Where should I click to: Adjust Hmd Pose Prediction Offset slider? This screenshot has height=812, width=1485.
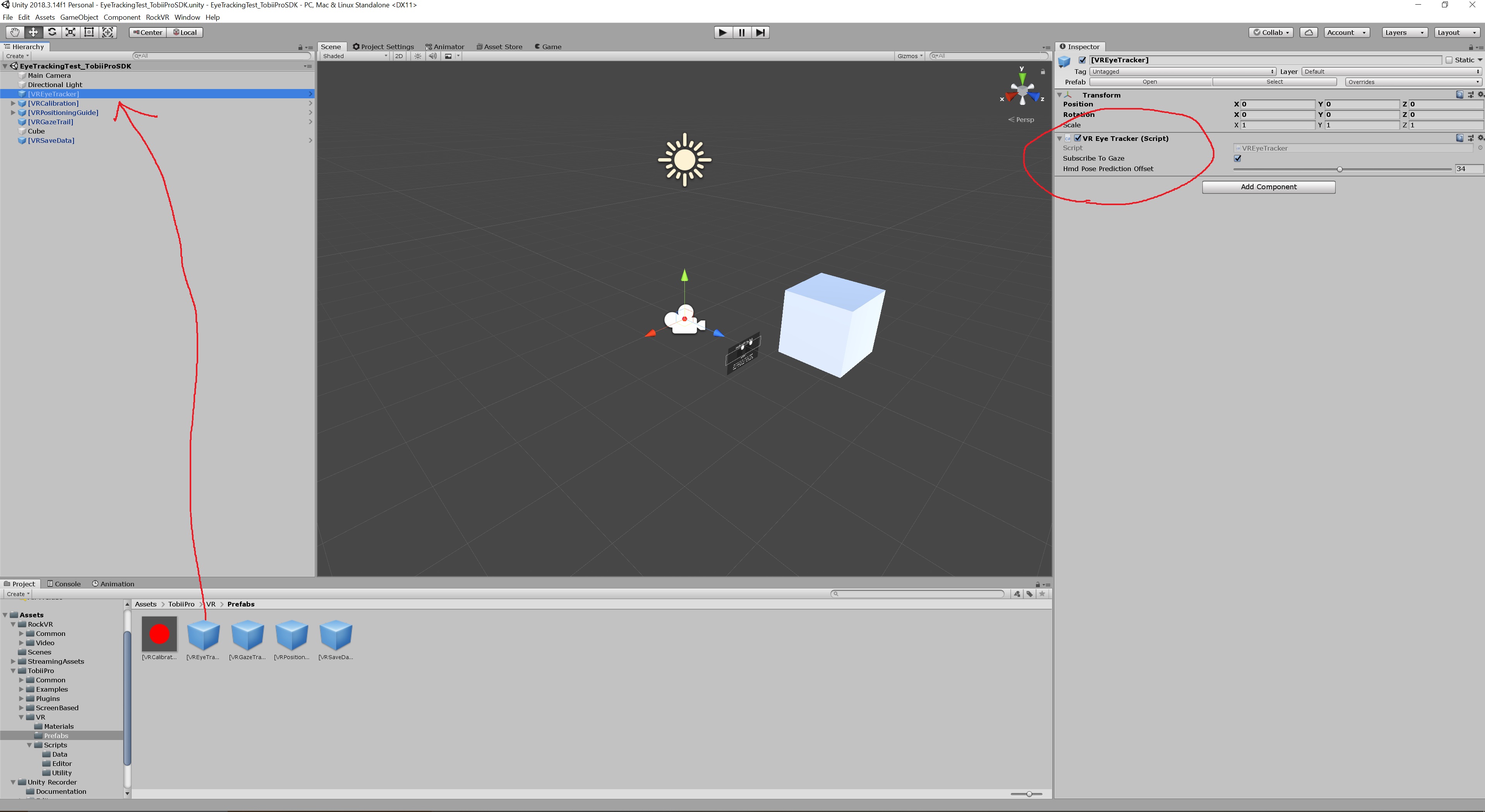pos(1340,170)
